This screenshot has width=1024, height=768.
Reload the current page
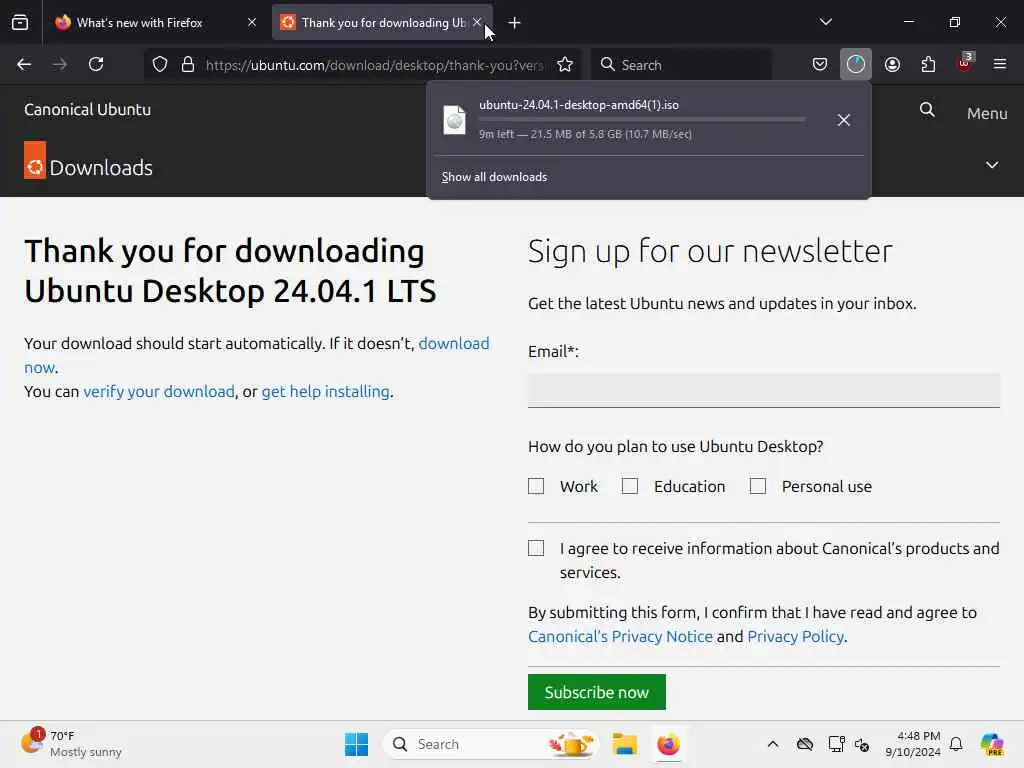click(x=96, y=65)
